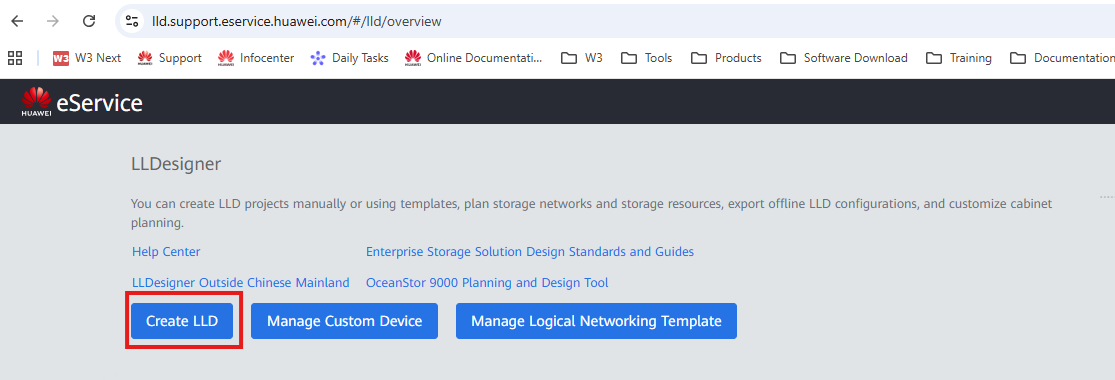
Task: Open the apps grid icon in bookmarks bar
Action: pos(15,58)
